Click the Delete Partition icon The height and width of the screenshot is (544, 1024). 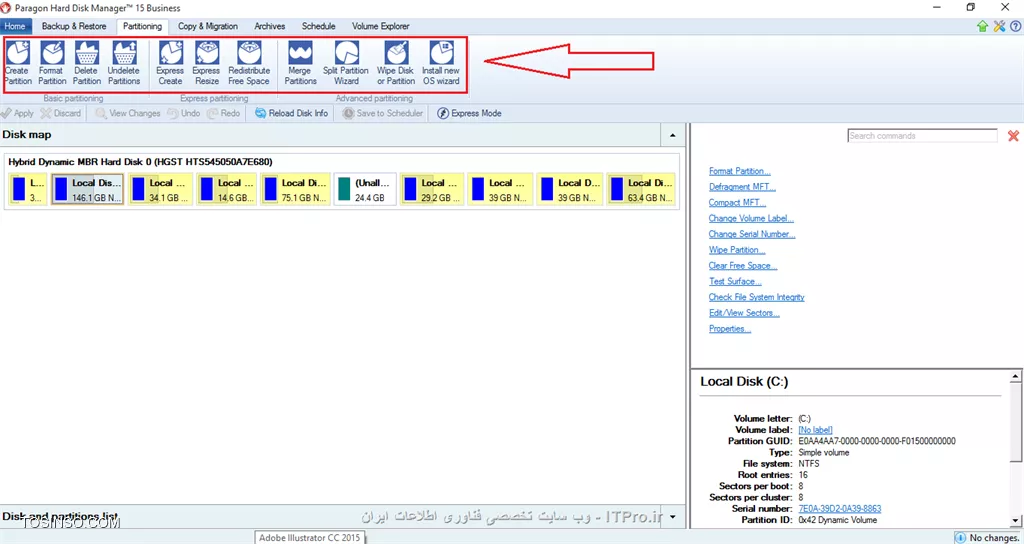click(87, 63)
